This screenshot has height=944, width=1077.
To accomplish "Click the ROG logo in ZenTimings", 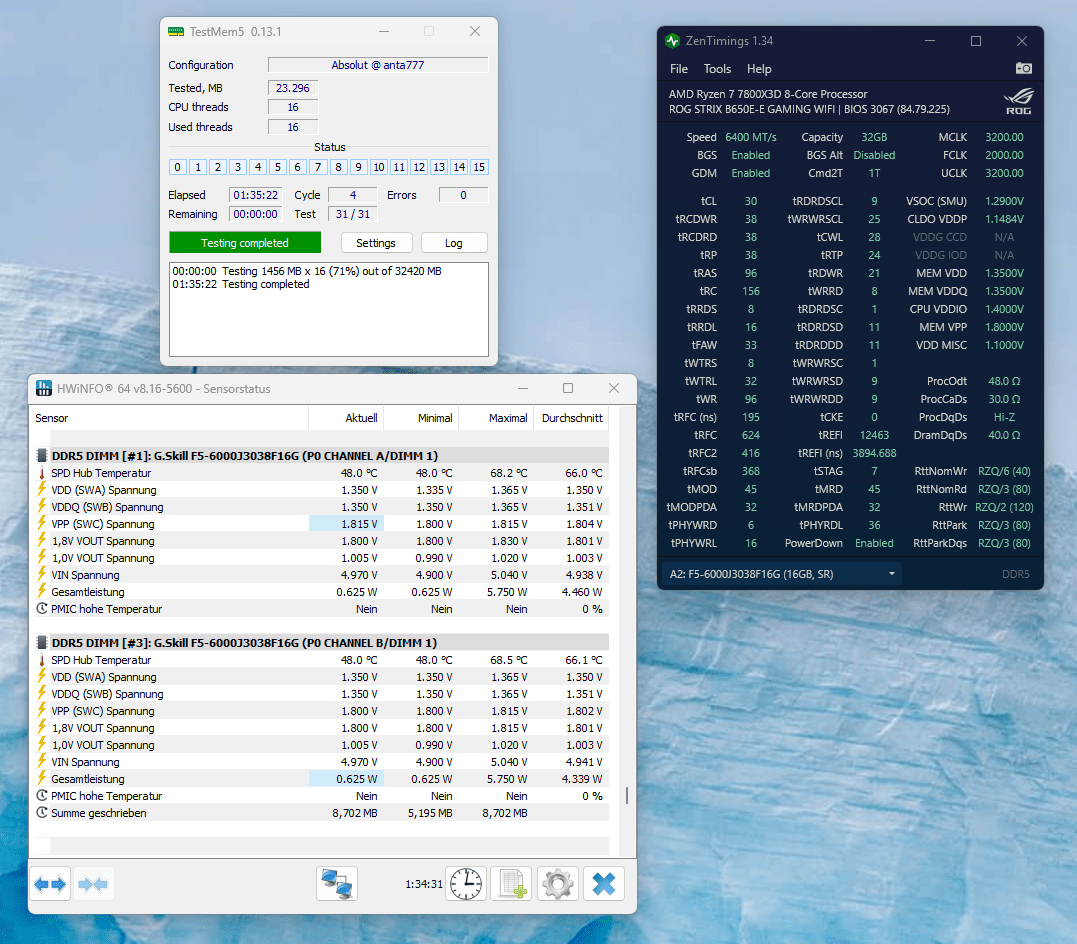I will [1018, 101].
